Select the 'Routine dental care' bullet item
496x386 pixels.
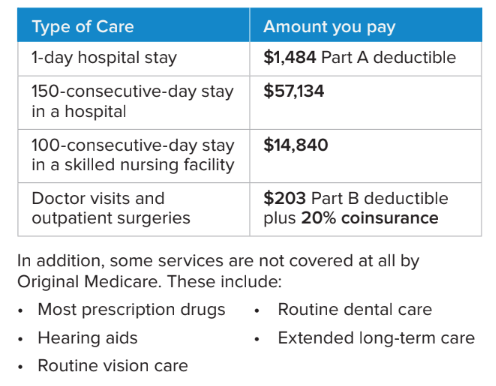click(355, 310)
